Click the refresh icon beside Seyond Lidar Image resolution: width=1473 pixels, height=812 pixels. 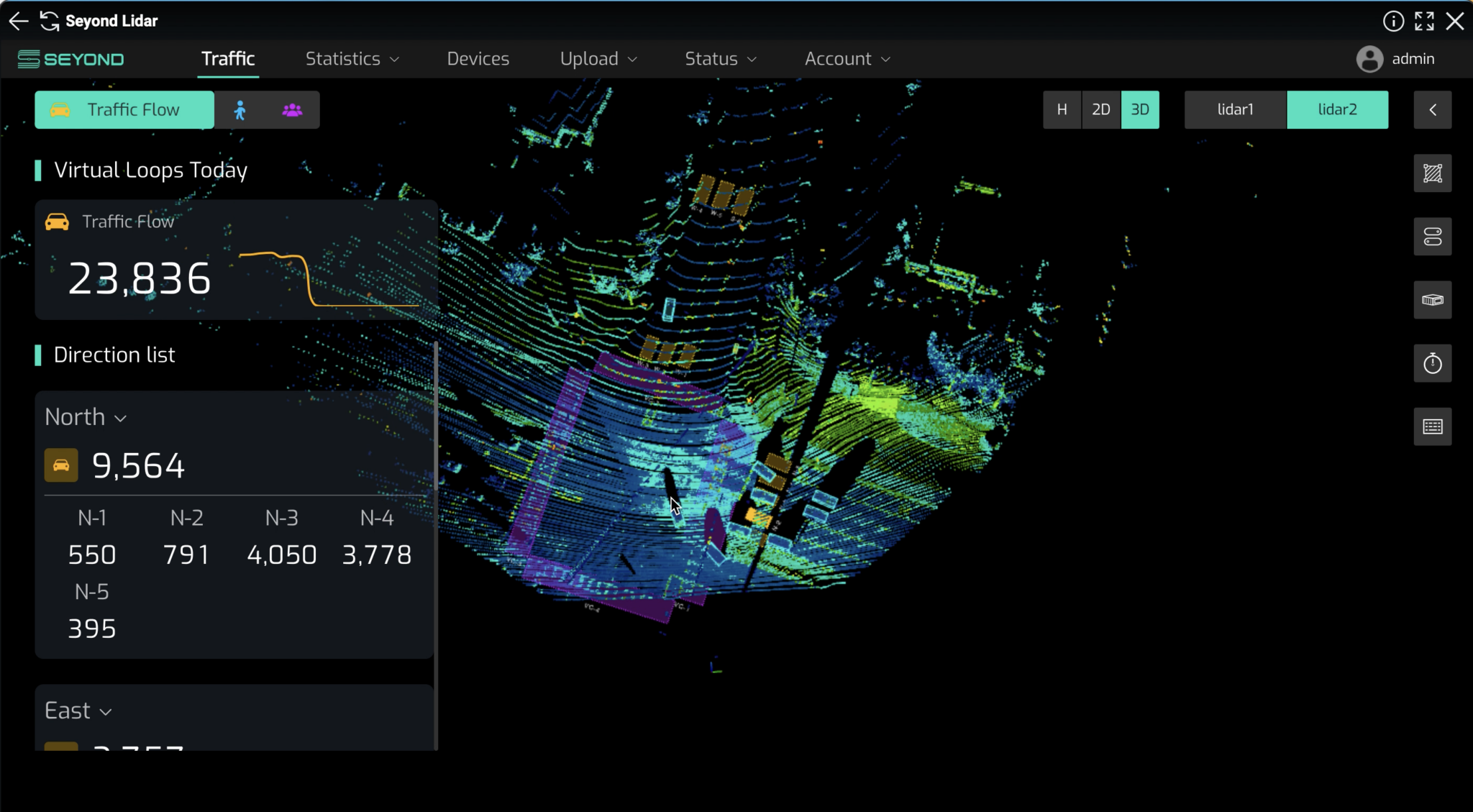click(x=49, y=21)
